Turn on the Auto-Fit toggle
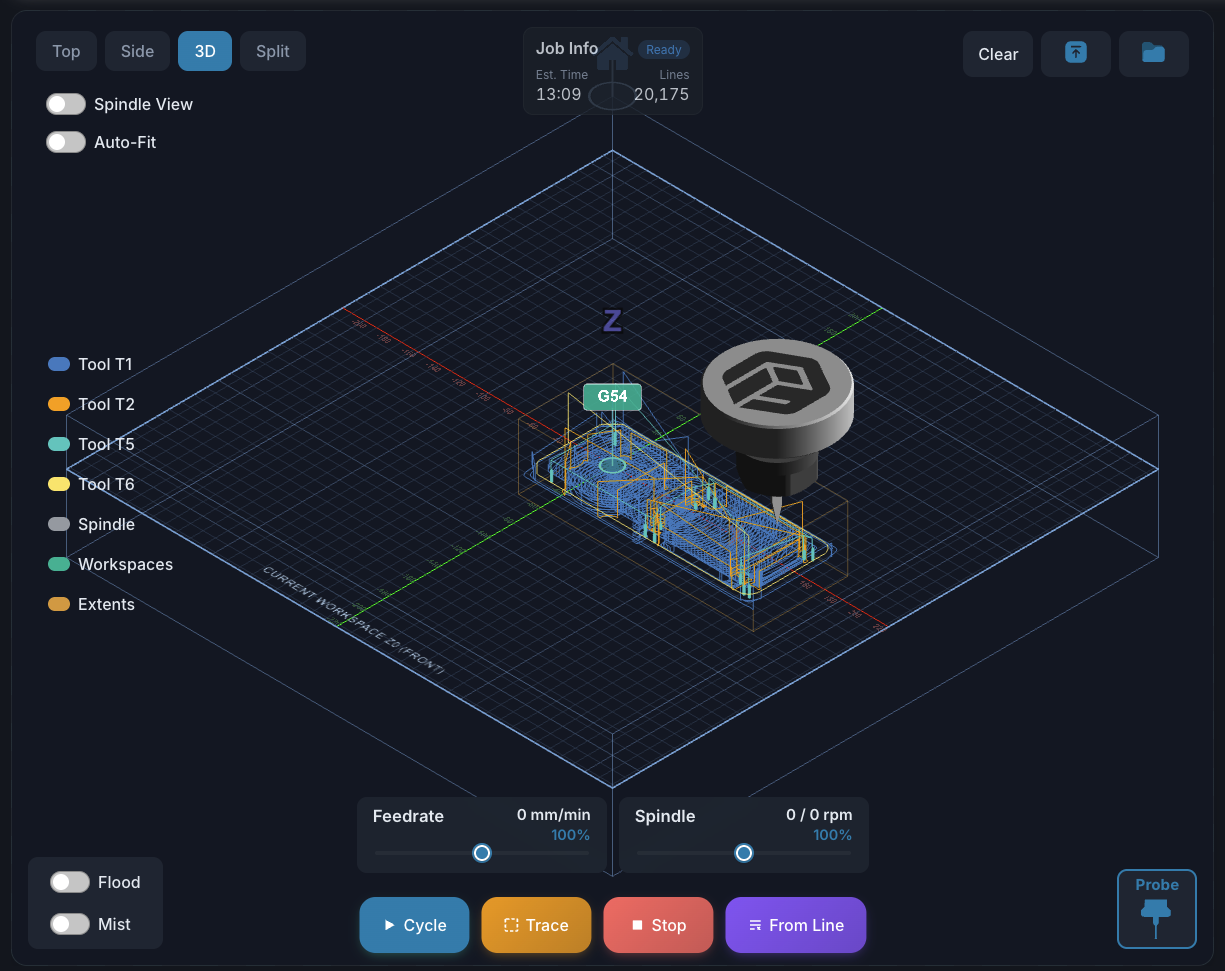Viewport: 1225px width, 971px height. point(66,142)
